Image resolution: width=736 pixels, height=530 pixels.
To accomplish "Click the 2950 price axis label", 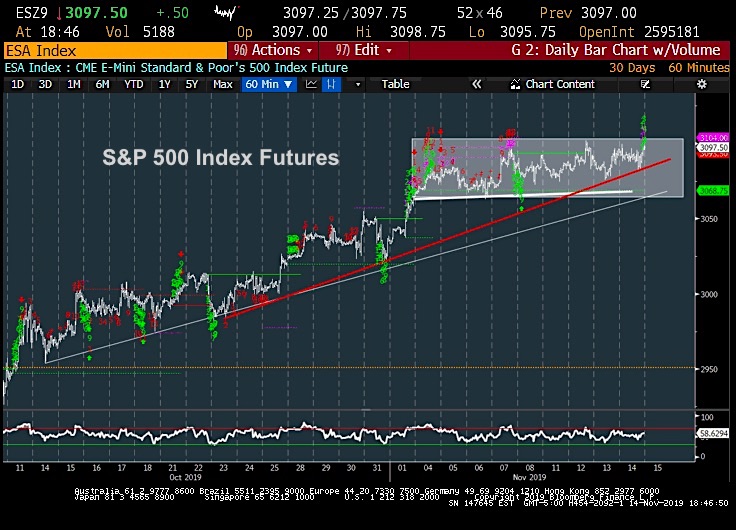I will pos(709,369).
